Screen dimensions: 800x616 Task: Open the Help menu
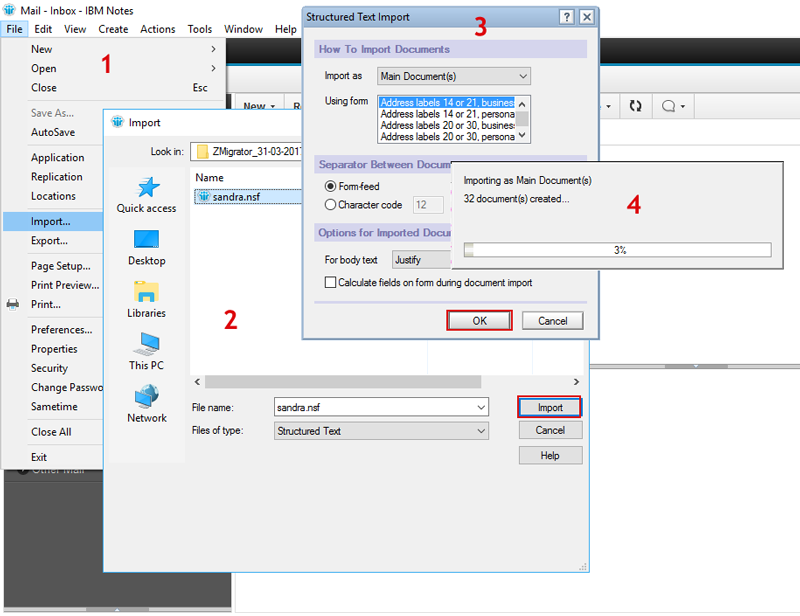pyautogui.click(x=286, y=29)
